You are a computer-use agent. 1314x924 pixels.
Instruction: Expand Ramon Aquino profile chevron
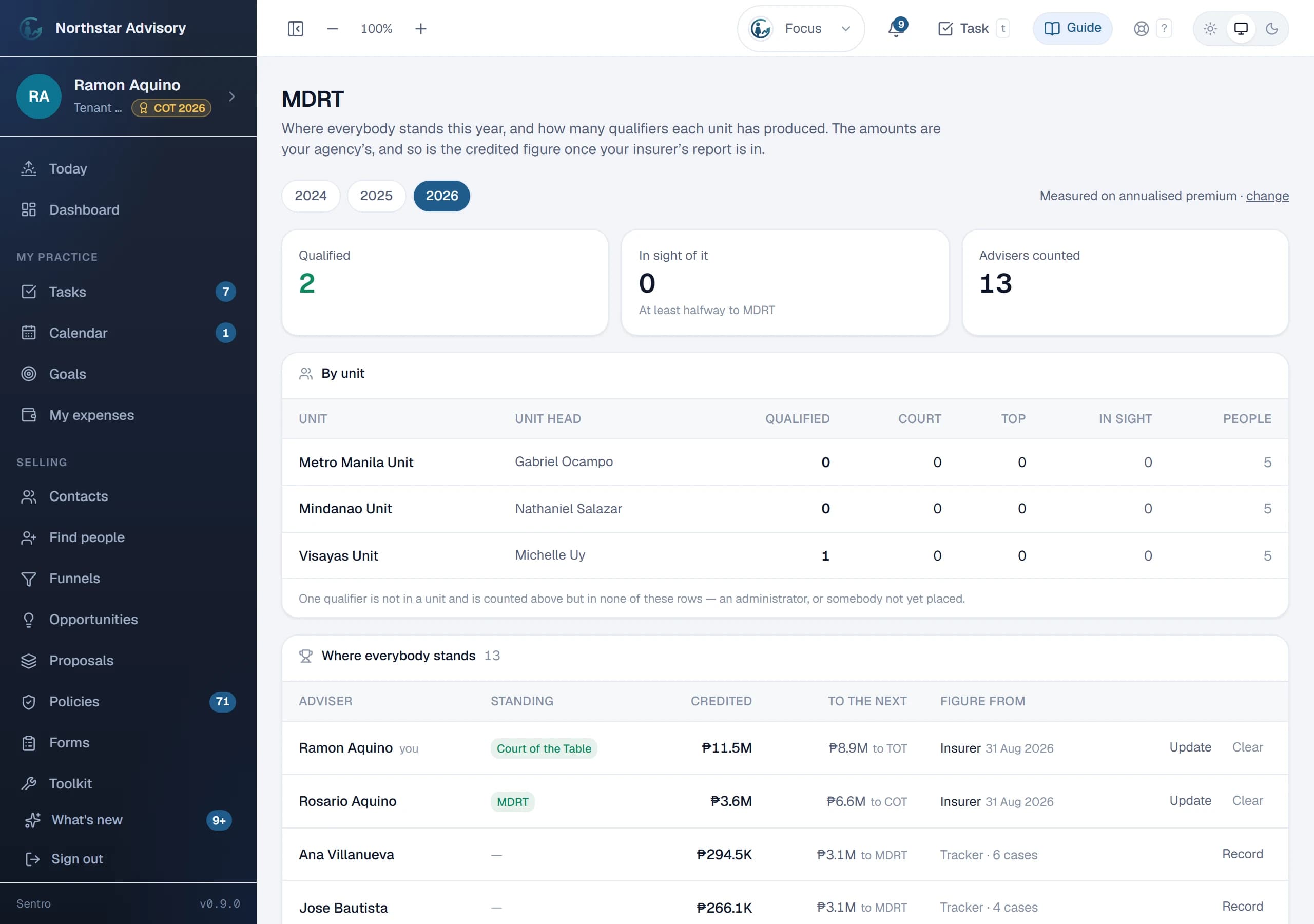click(x=232, y=97)
